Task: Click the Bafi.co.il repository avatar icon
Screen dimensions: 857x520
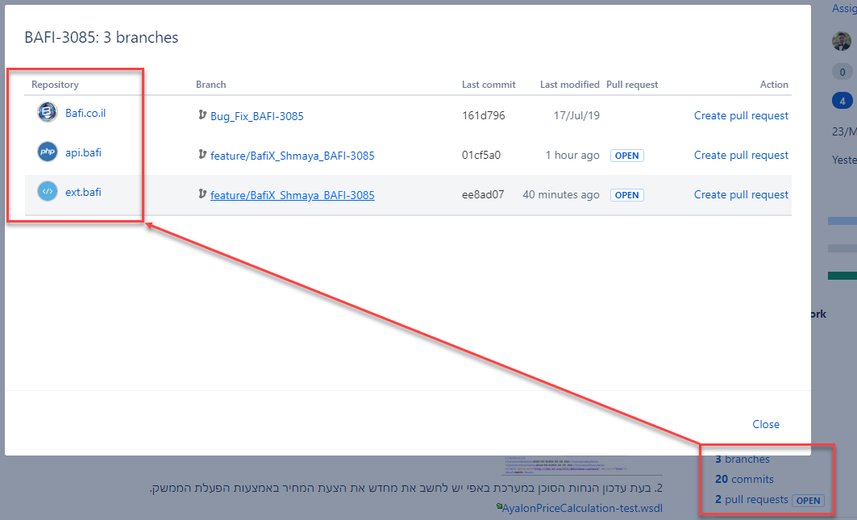Action: click(47, 113)
